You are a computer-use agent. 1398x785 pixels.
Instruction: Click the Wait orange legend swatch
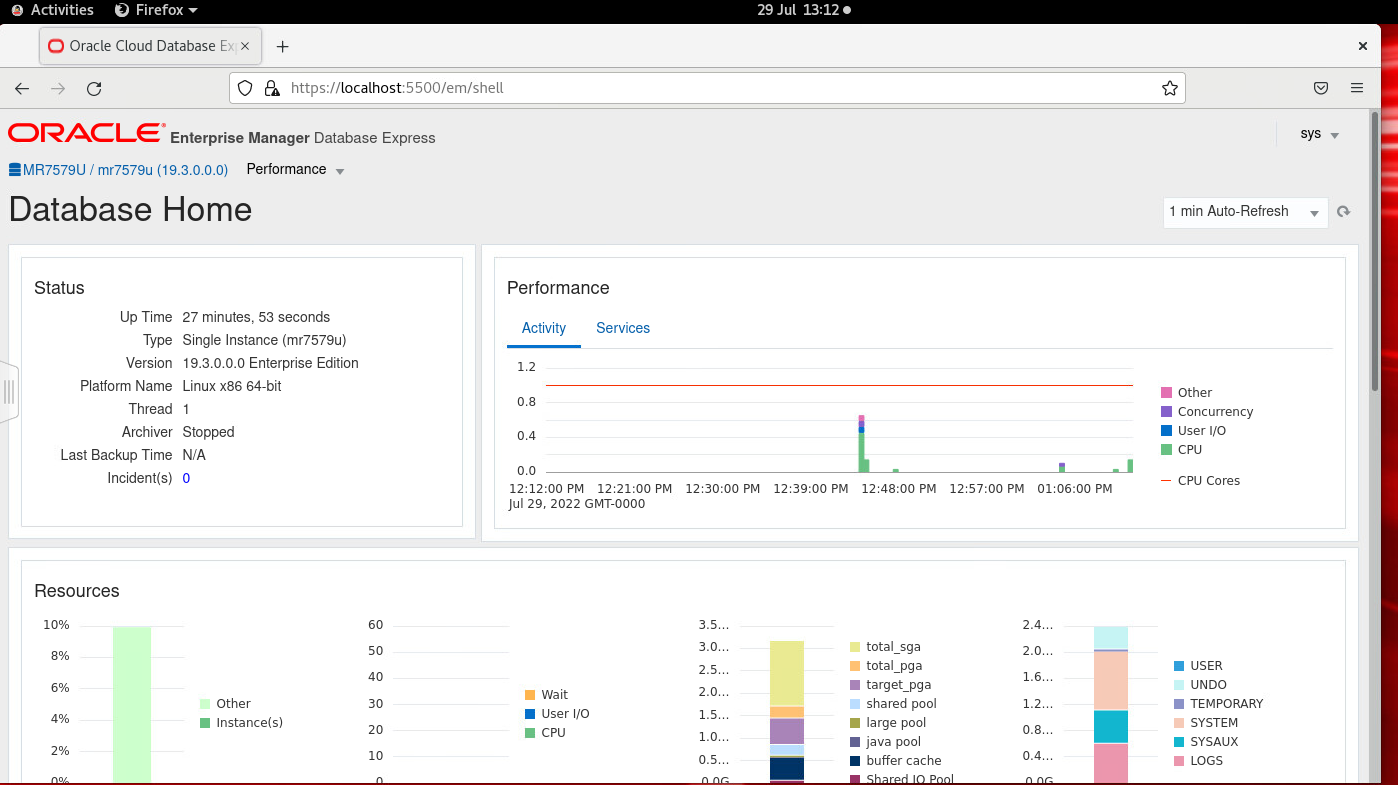530,695
